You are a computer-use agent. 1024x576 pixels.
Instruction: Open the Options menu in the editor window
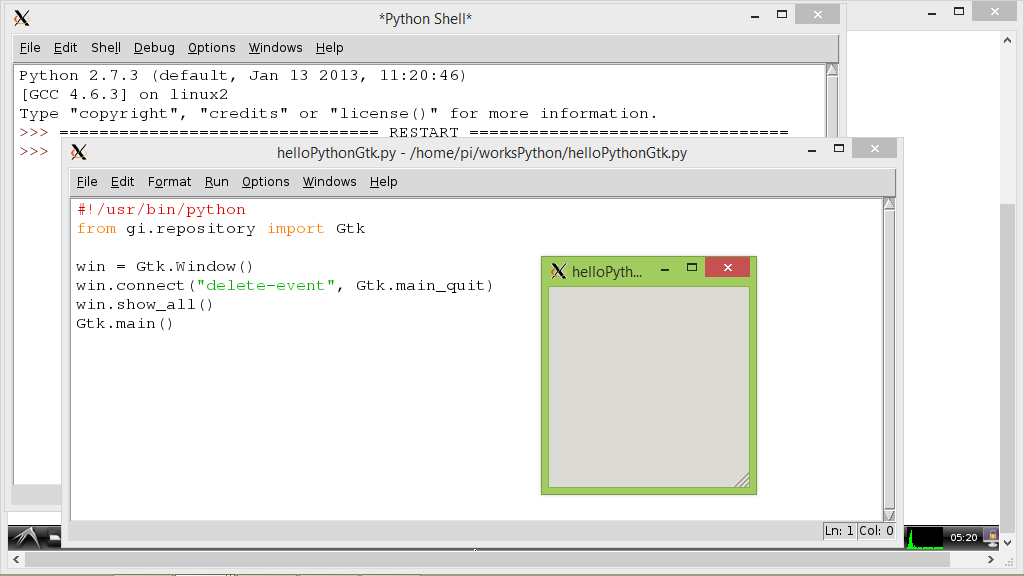click(x=265, y=182)
